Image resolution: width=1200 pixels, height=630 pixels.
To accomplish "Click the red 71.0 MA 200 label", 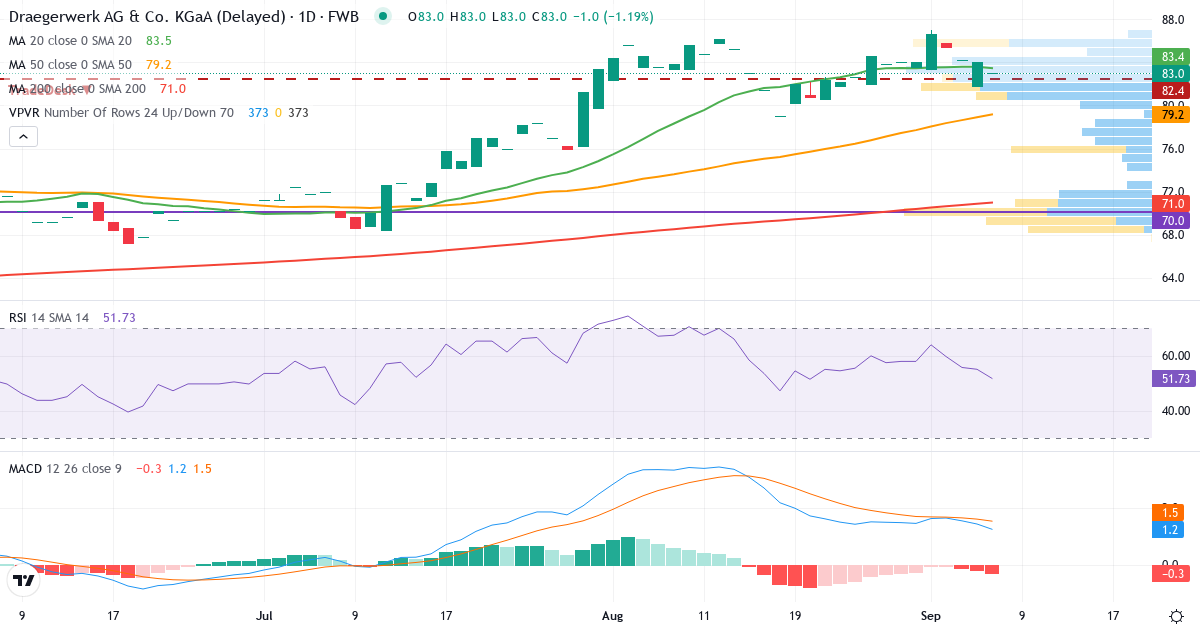I will click(1171, 203).
